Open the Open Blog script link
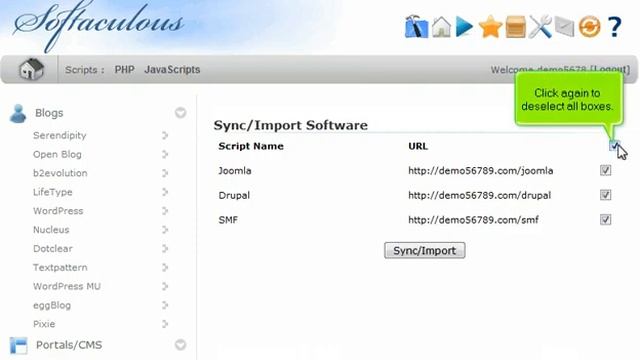Screen dimensions: 640x360 click(x=57, y=154)
